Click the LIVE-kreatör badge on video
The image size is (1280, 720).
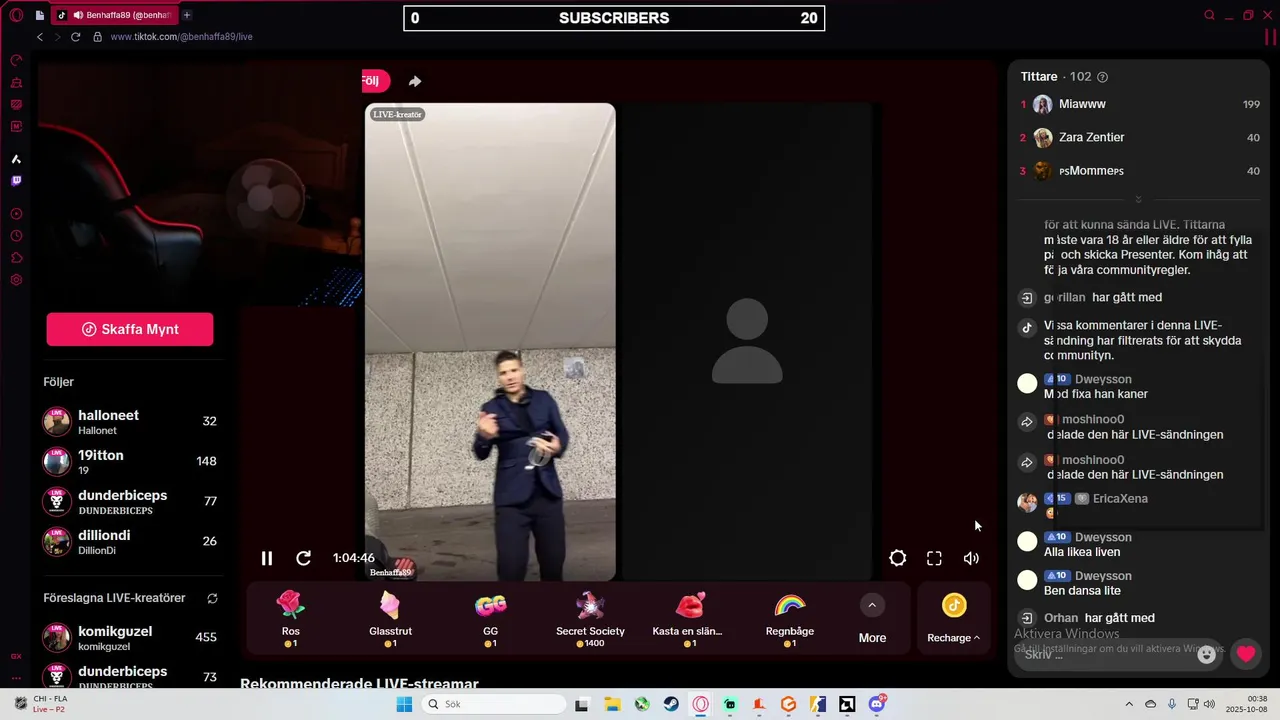[397, 114]
